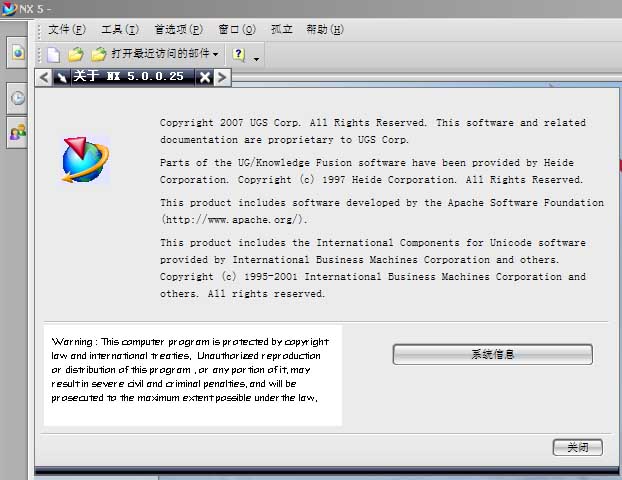Open the 首选项(P) menu
Viewport: 622px width, 480px height.
click(179, 30)
